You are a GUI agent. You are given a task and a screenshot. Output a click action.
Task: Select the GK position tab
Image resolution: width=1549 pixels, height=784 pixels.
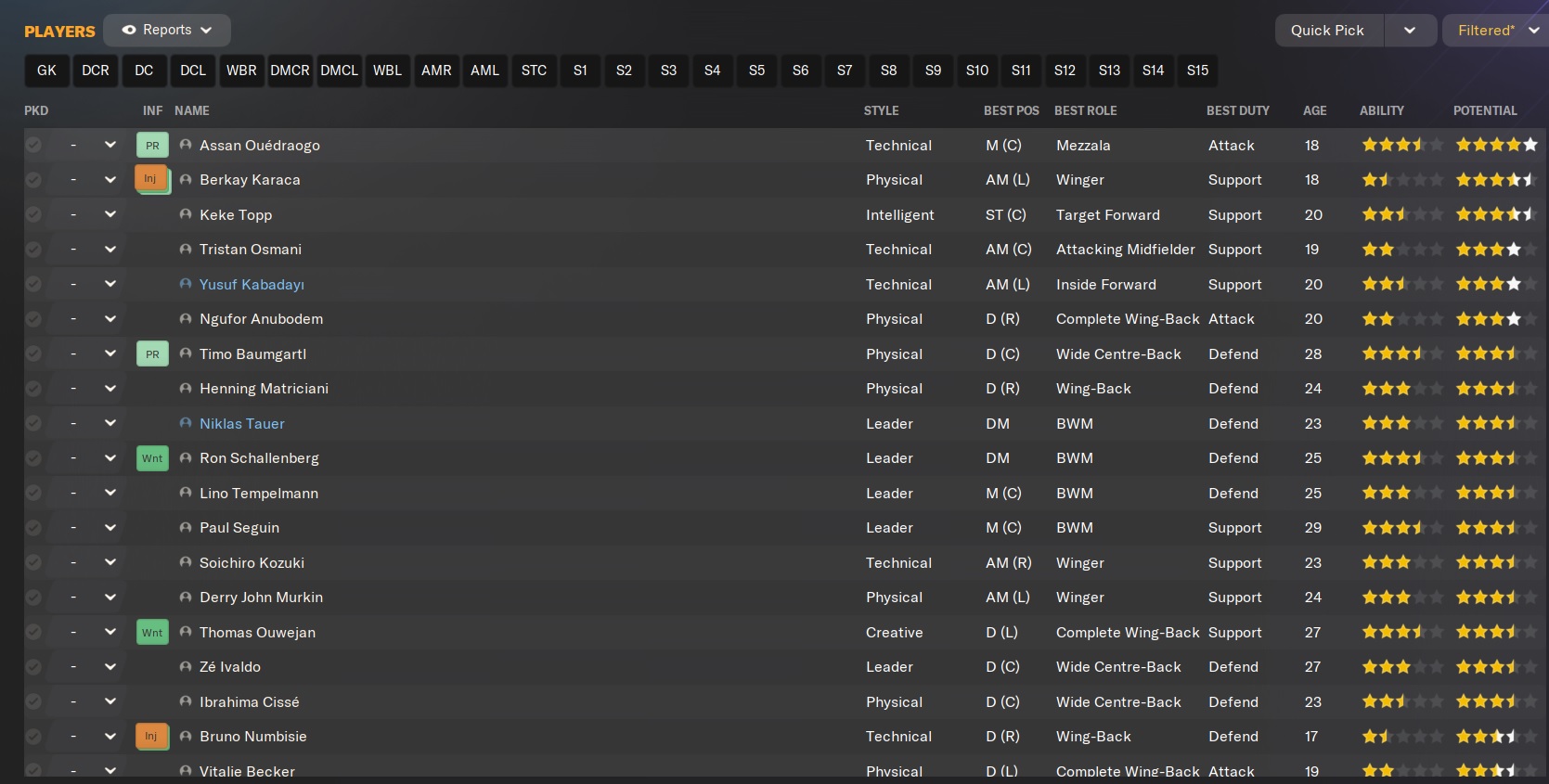point(46,71)
